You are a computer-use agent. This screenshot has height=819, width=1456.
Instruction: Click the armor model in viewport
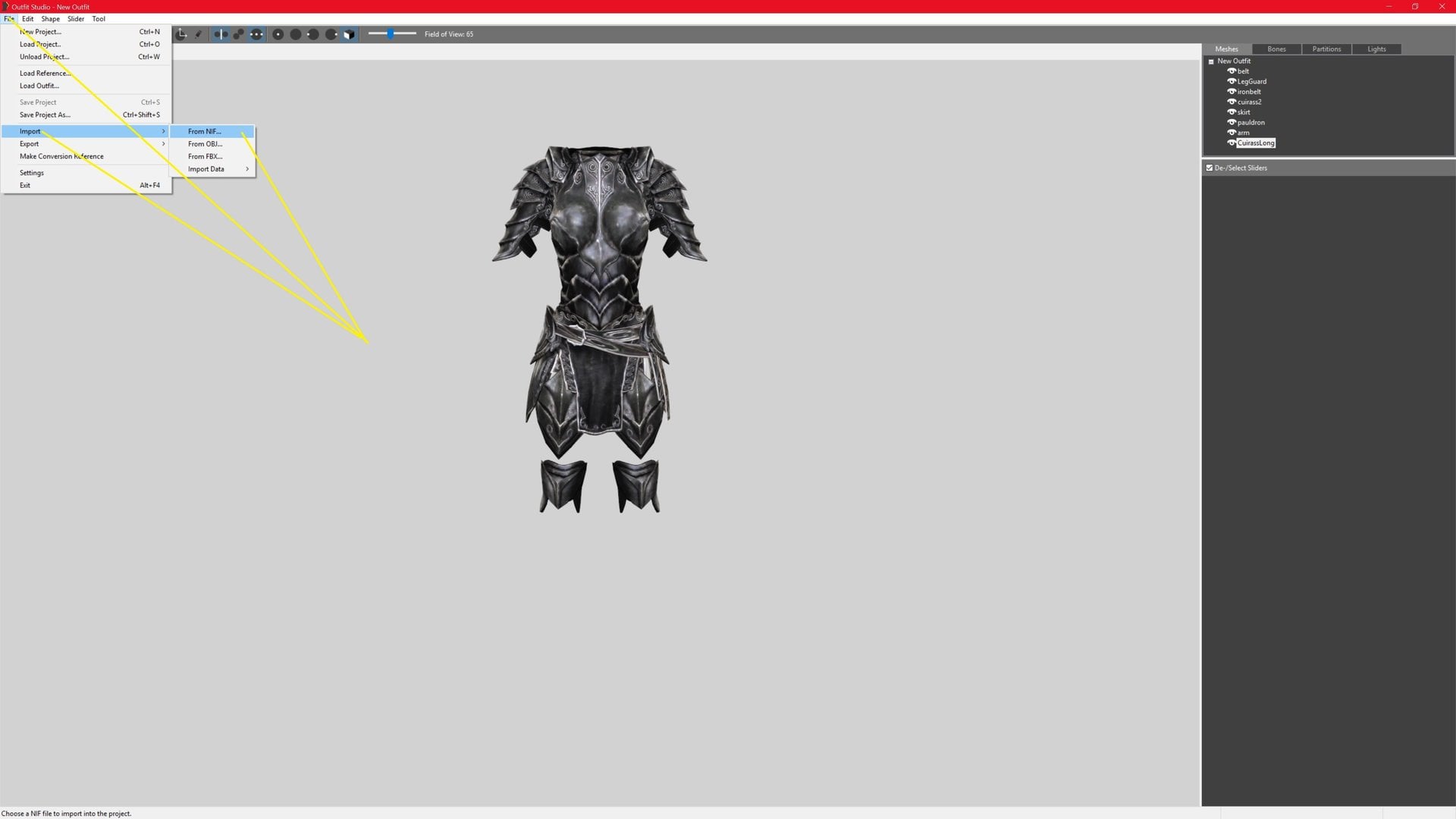point(599,328)
